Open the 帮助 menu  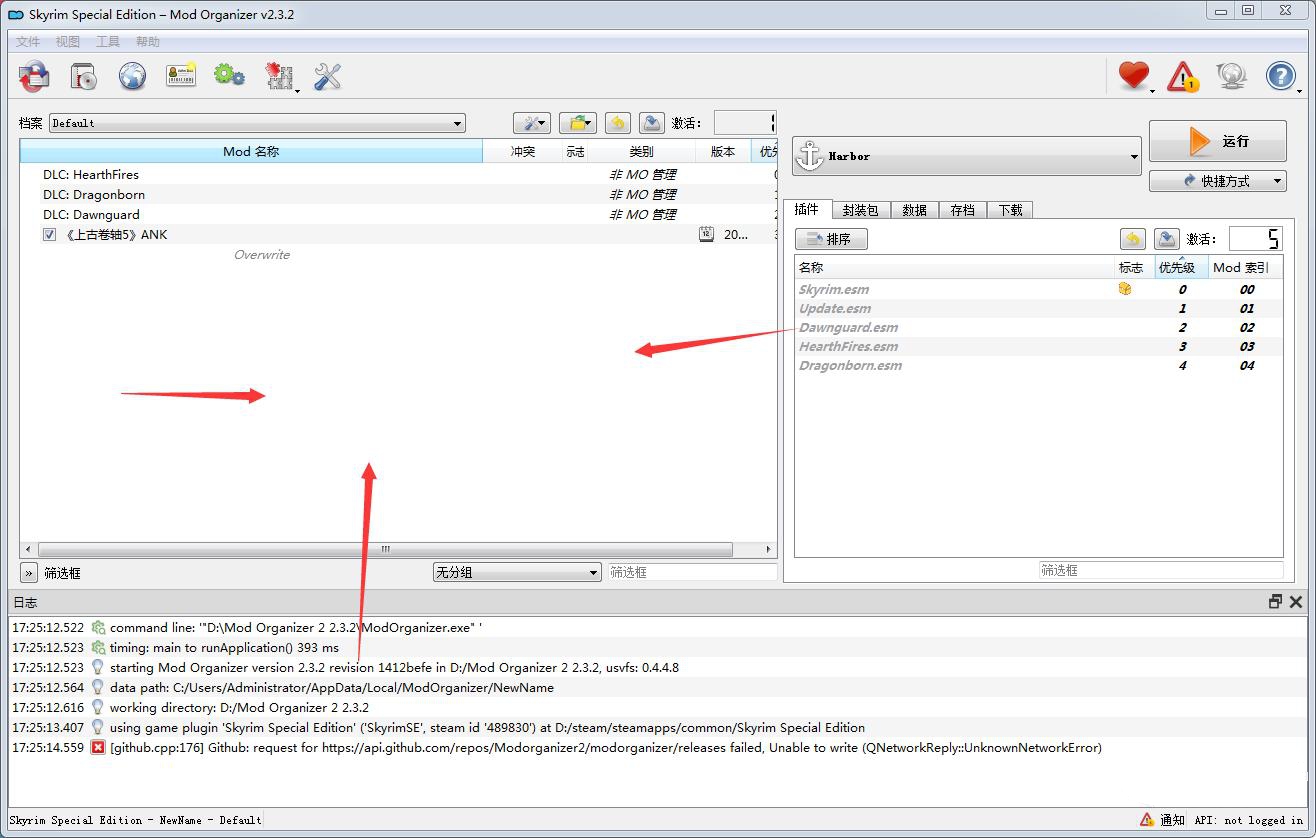148,42
